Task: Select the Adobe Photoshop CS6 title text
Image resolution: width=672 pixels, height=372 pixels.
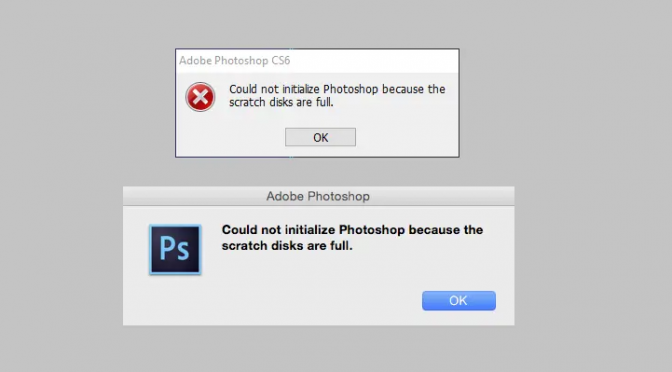Action: pyautogui.click(x=234, y=60)
